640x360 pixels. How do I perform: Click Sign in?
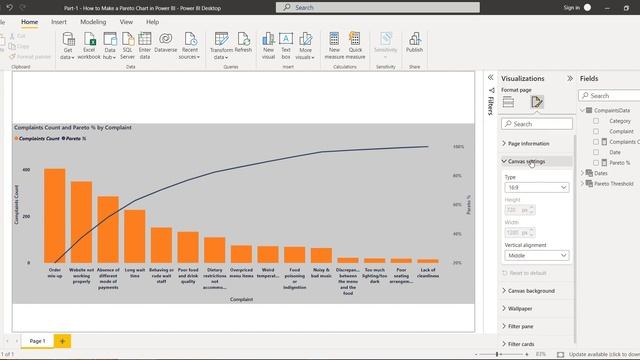point(571,7)
